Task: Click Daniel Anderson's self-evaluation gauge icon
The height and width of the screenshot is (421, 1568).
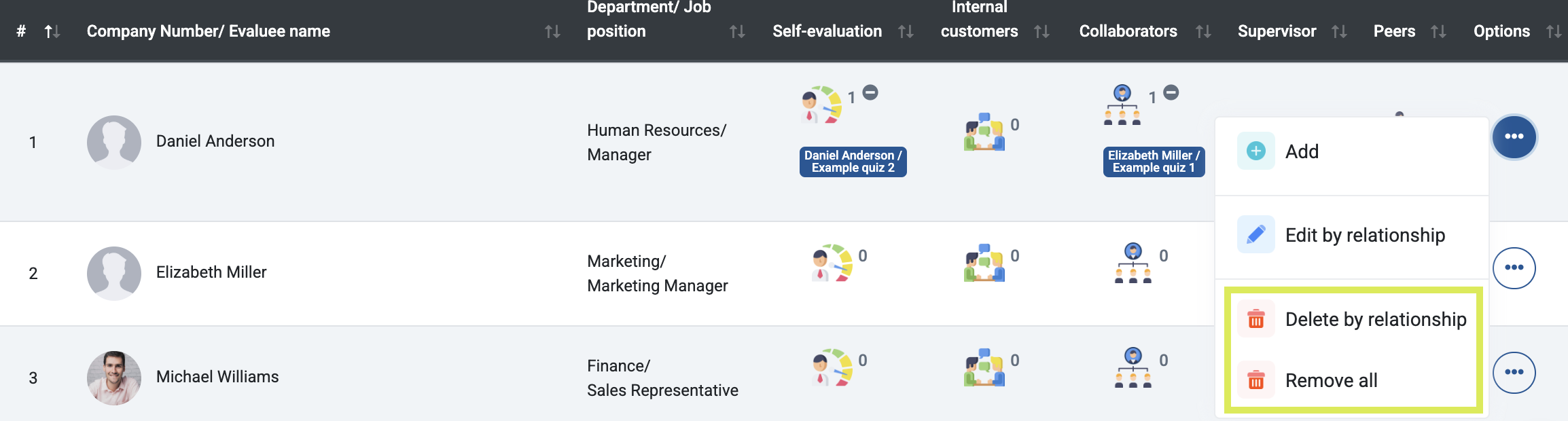Action: [x=822, y=105]
